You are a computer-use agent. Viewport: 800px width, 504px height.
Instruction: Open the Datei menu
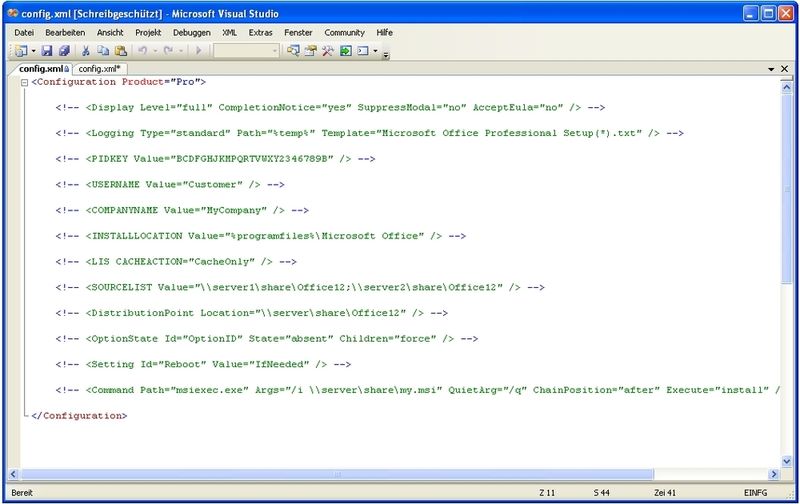click(24, 32)
